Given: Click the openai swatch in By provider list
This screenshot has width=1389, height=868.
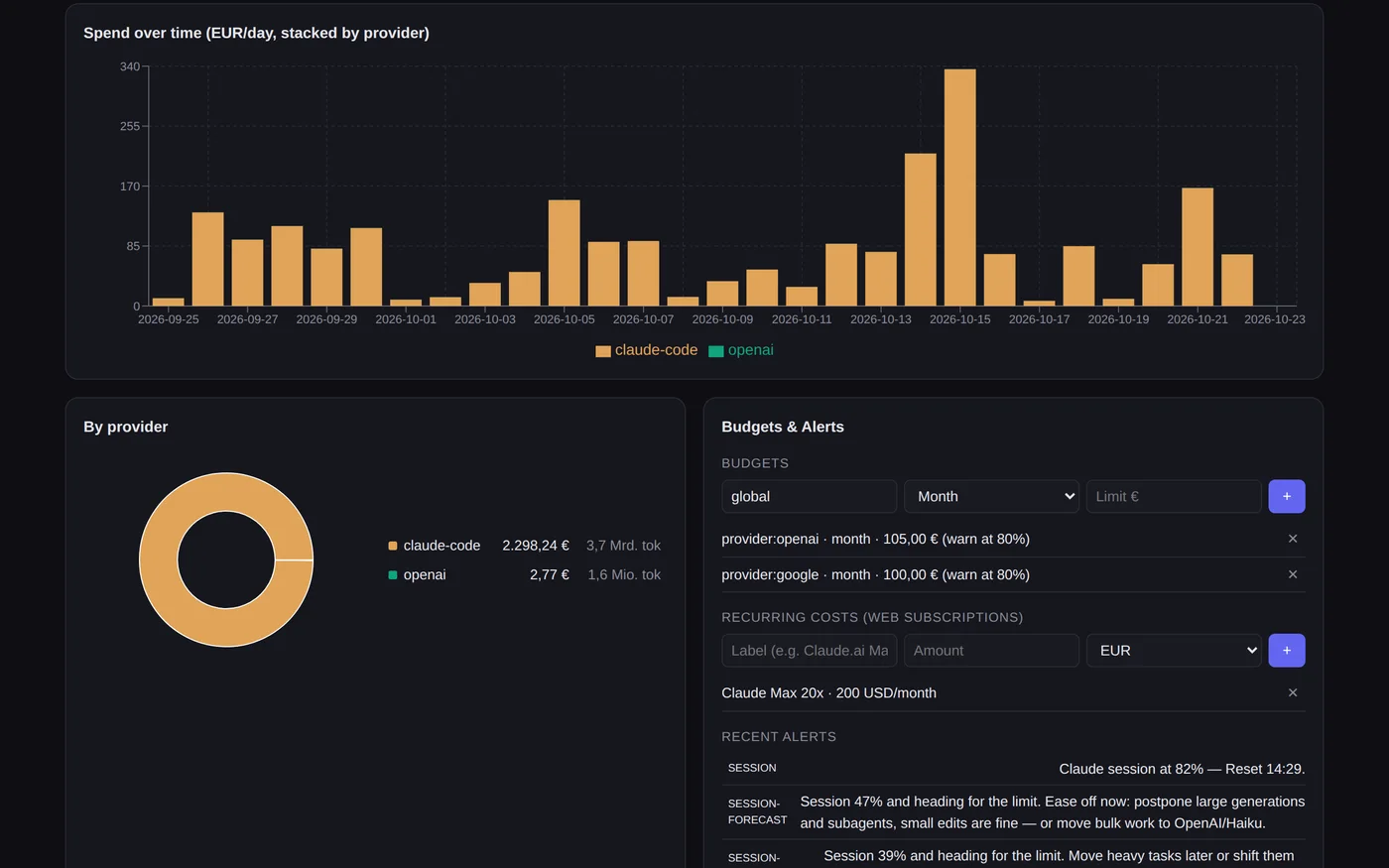Looking at the screenshot, I should [393, 574].
